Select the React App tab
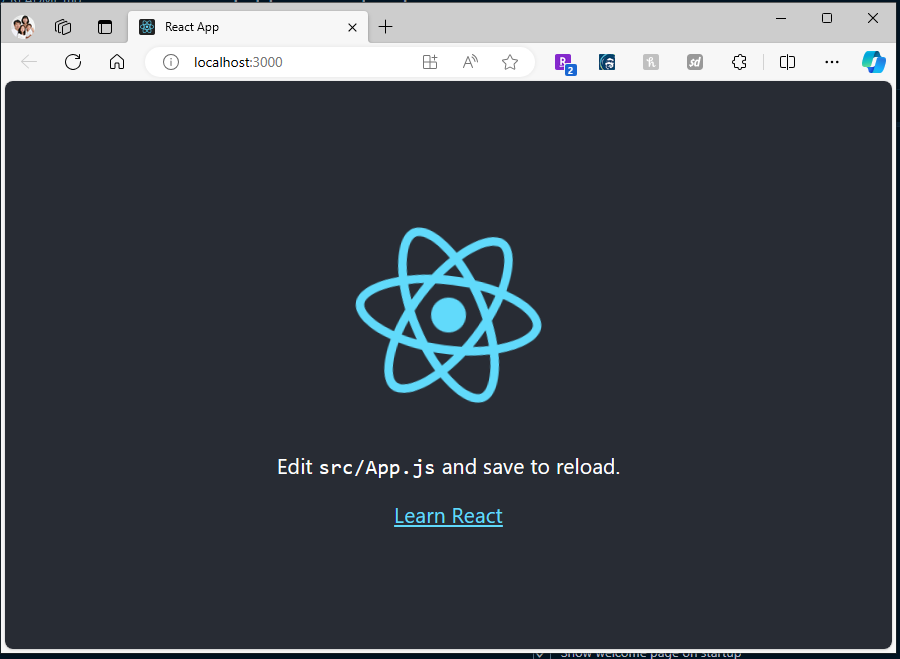This screenshot has height=659, width=900. coord(248,27)
